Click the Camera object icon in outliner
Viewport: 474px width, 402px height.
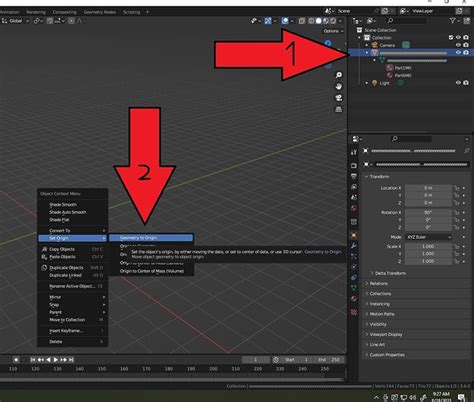(374, 45)
